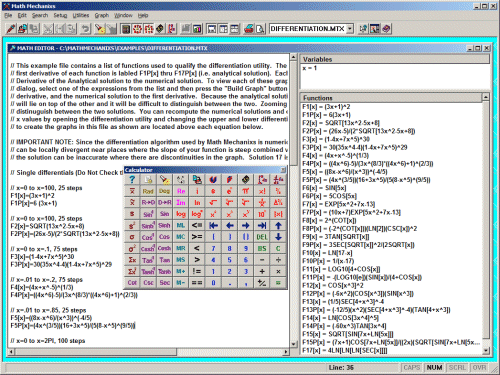Click the editor vertical scrollbar down arrow
This screenshot has width=500, height=375.
coord(293,344)
